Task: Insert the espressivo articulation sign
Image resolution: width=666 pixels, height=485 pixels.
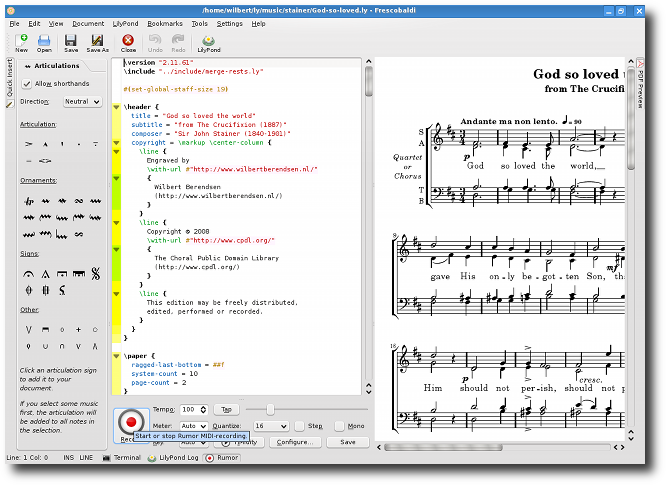Action: [x=45, y=161]
